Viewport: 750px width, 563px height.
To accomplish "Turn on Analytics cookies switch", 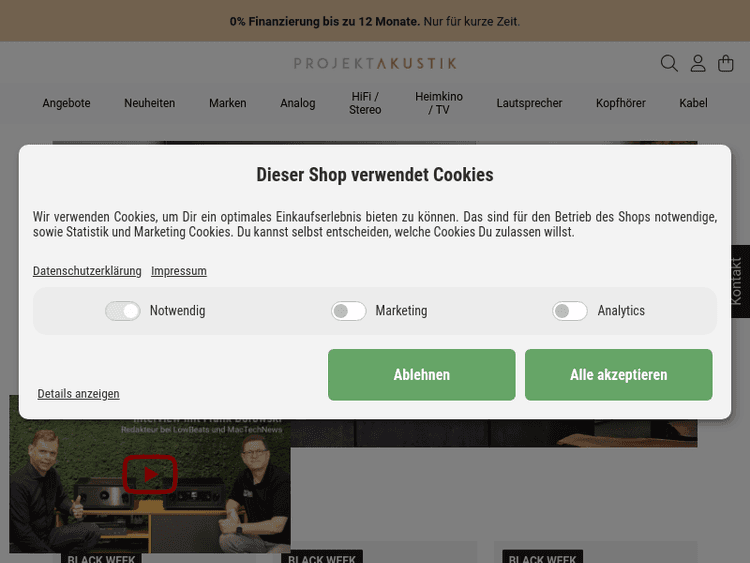I will (570, 311).
